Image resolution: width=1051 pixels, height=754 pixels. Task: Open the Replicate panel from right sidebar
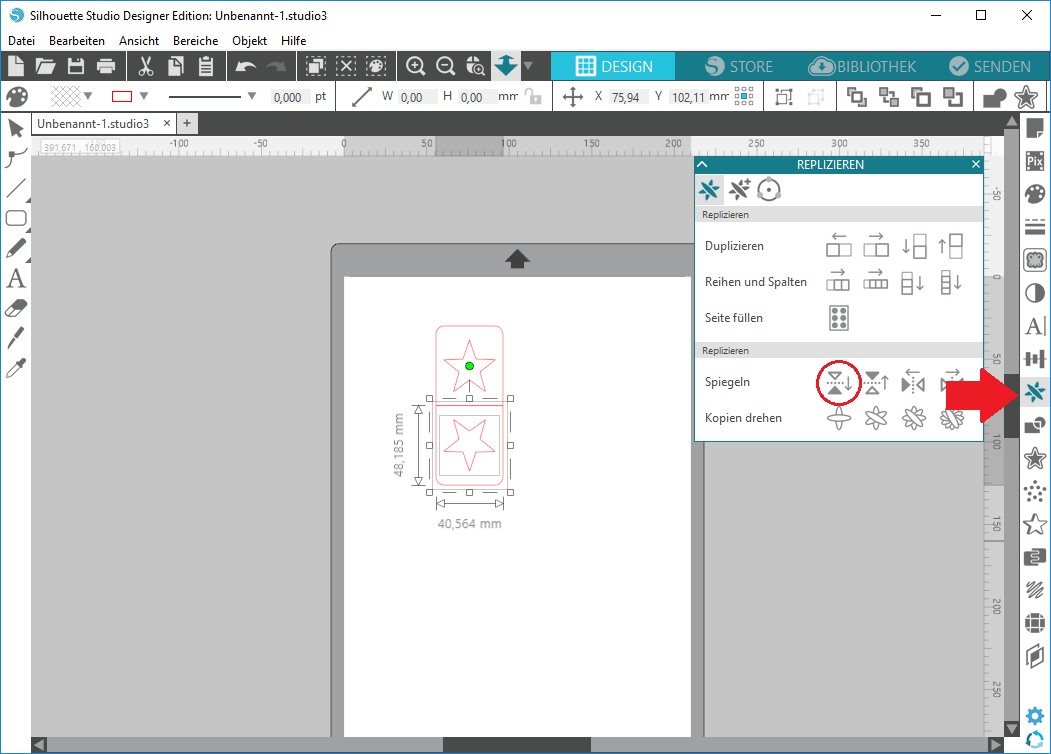click(x=1035, y=392)
